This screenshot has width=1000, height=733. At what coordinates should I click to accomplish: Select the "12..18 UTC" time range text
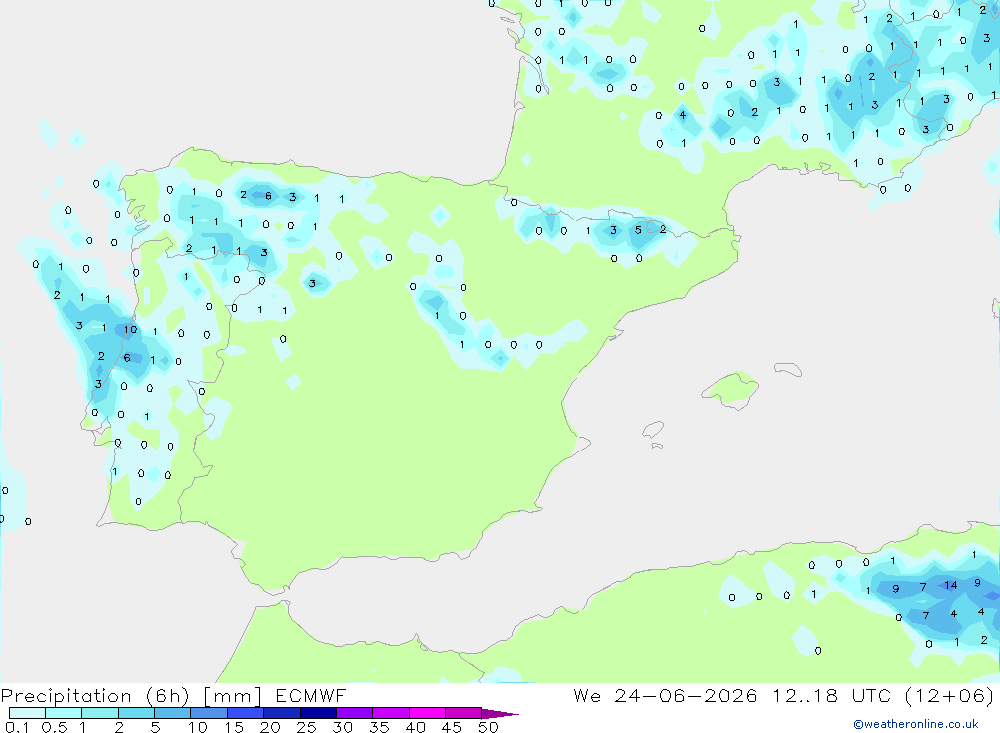pyautogui.click(x=832, y=695)
